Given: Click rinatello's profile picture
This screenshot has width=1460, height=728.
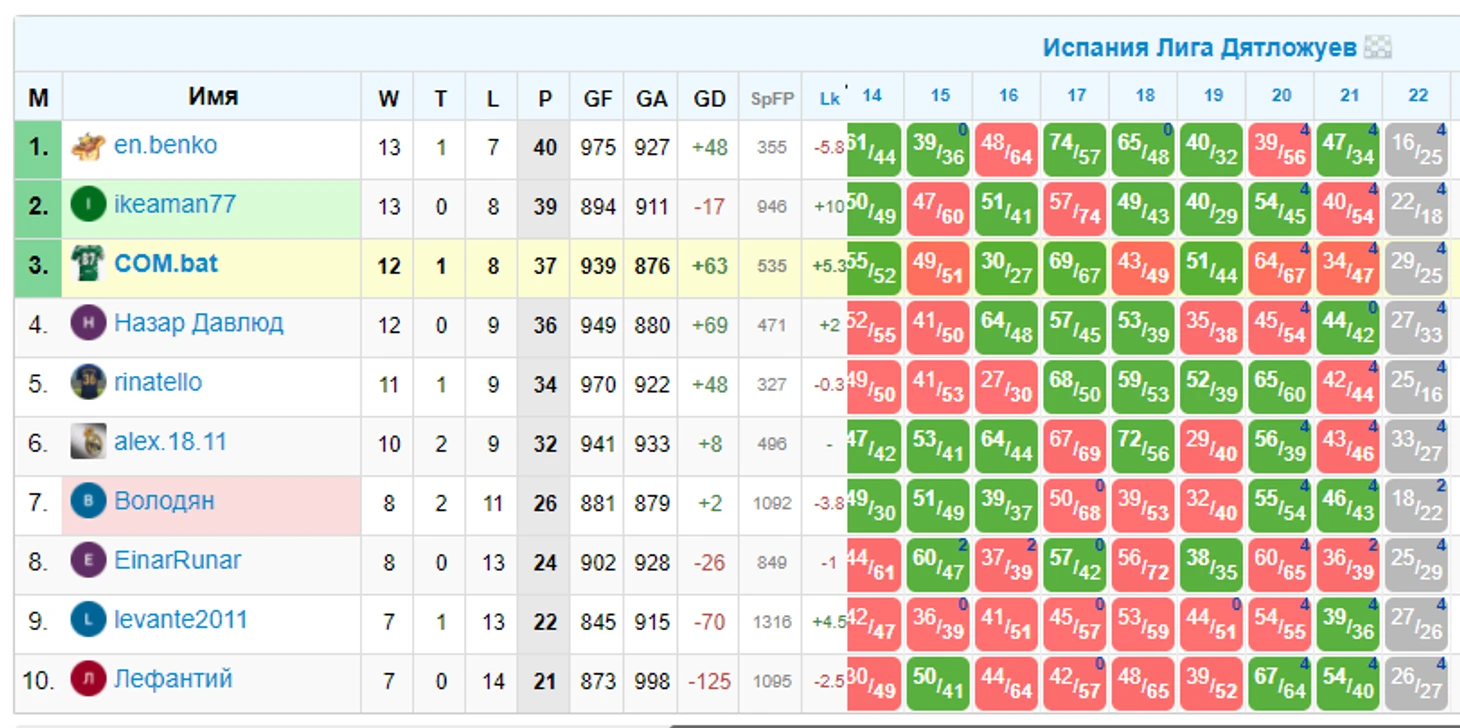Looking at the screenshot, I should click(88, 383).
